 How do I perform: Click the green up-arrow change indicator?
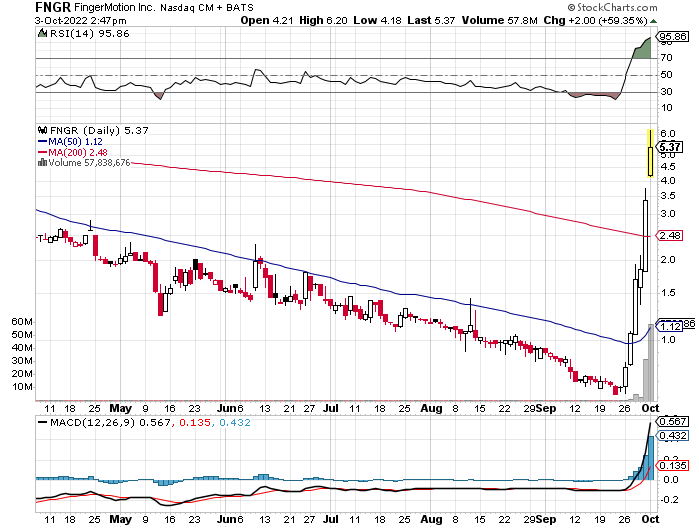pos(653,21)
